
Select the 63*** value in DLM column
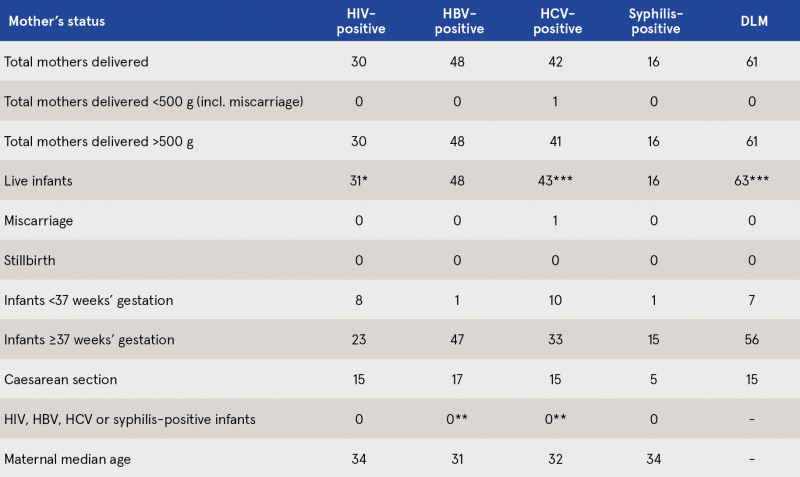point(752,181)
